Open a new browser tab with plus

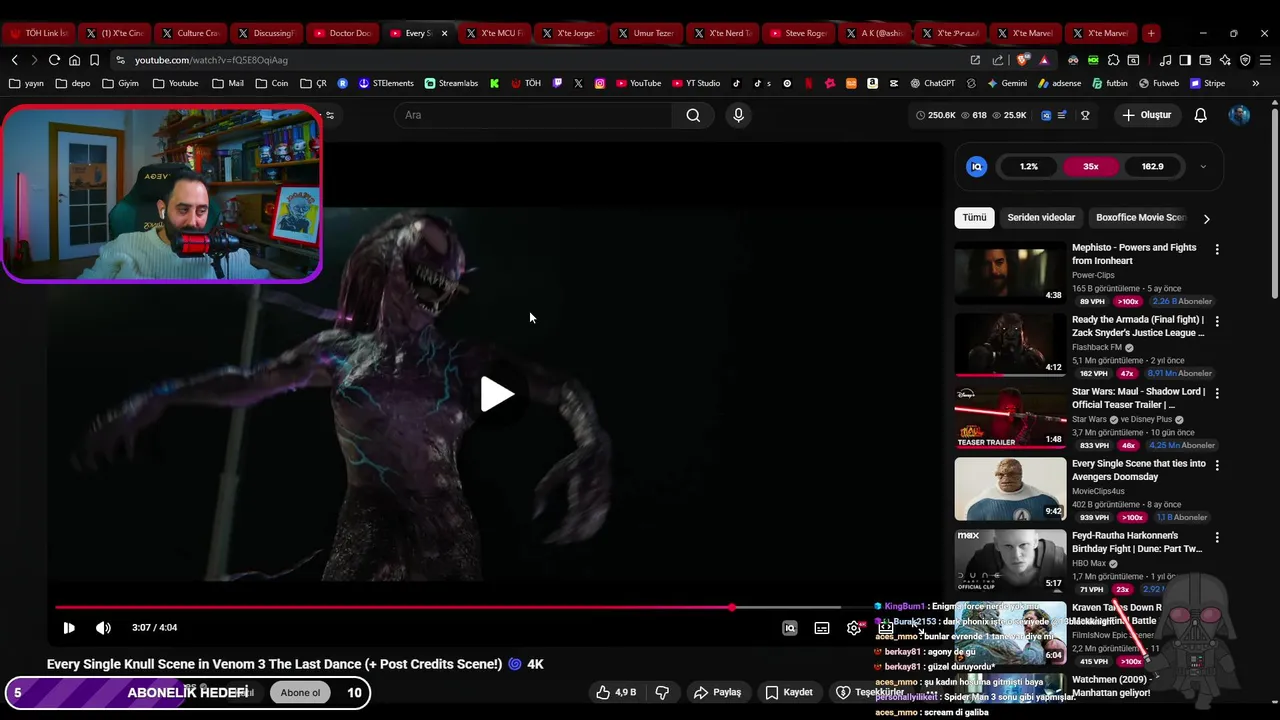point(1151,33)
